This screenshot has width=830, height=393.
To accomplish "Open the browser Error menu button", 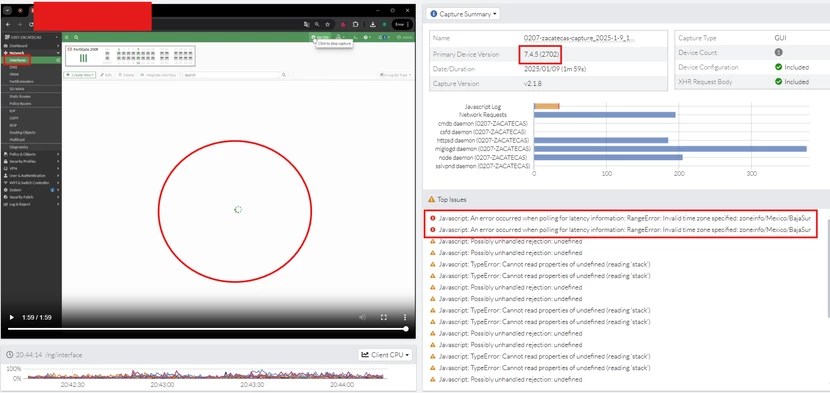I will pos(402,24).
